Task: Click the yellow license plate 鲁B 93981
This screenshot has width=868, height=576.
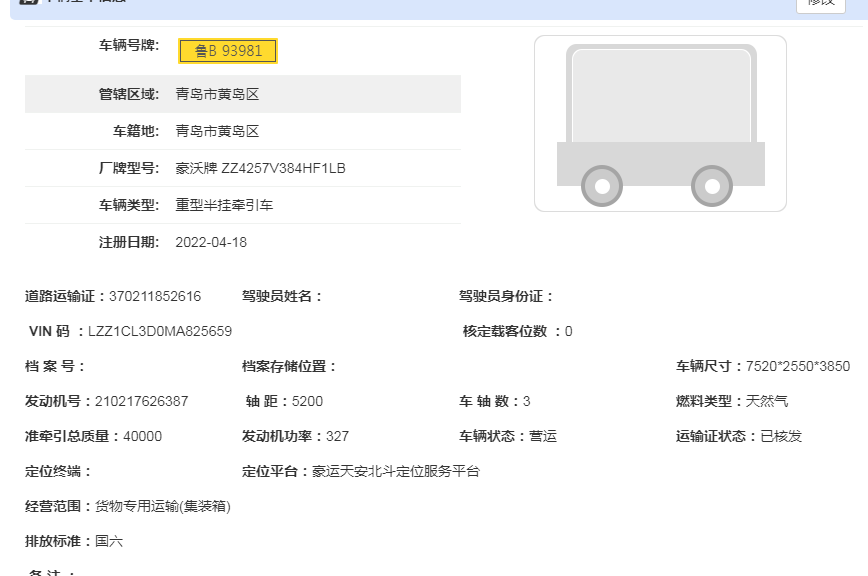Action: coord(228,51)
